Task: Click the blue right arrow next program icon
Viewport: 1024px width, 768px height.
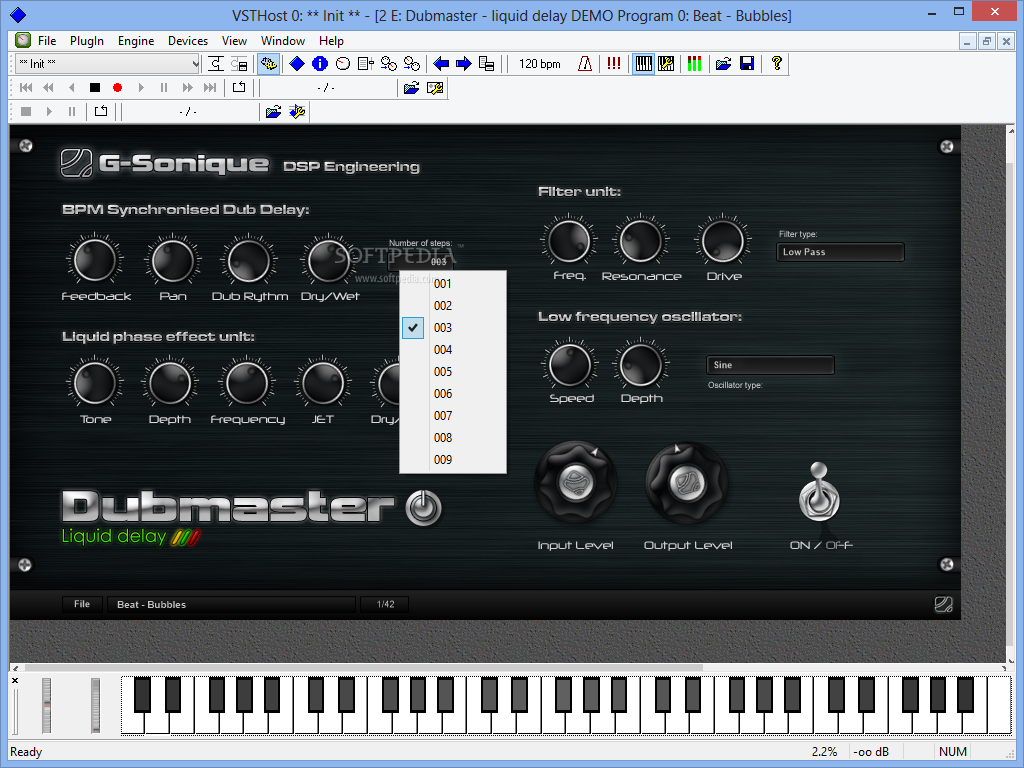Action: [x=464, y=63]
